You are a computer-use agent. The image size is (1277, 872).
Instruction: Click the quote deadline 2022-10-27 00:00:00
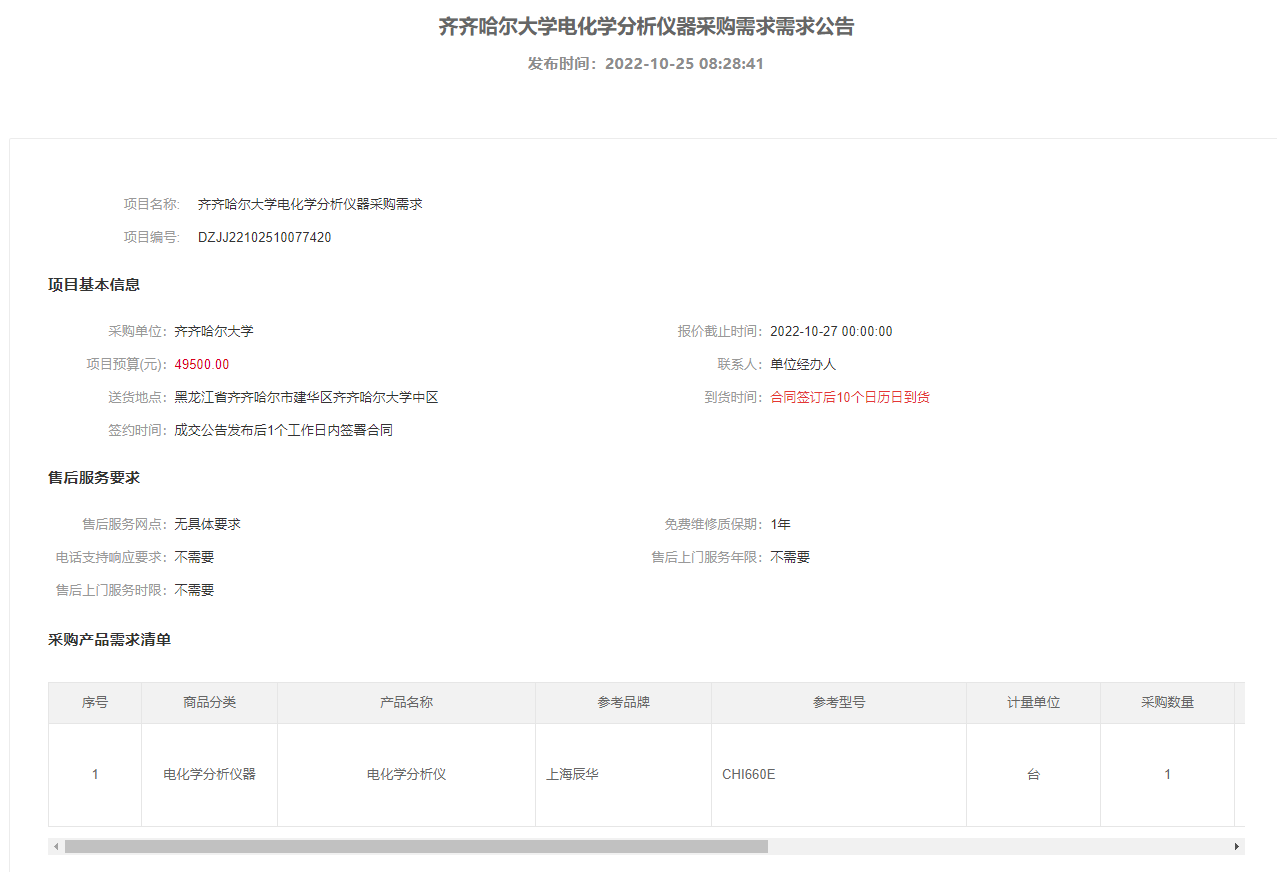[831, 331]
